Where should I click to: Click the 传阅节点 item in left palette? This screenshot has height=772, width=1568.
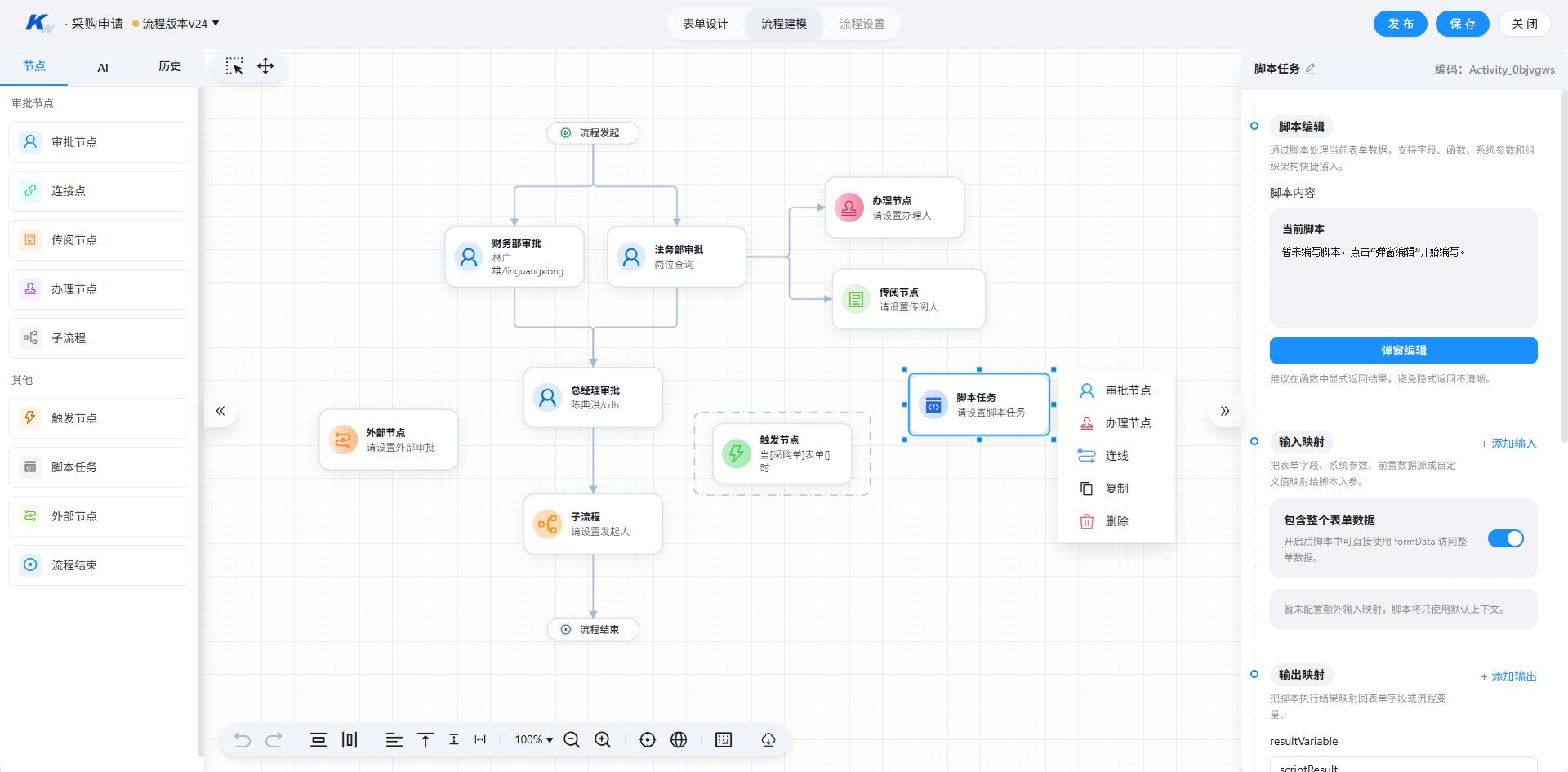click(x=99, y=240)
